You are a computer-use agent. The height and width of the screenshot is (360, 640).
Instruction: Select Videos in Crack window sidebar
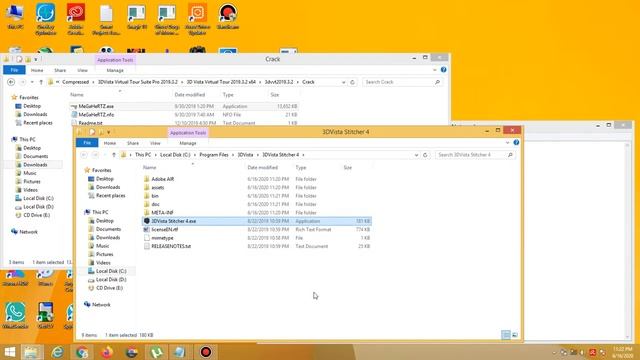(30, 190)
